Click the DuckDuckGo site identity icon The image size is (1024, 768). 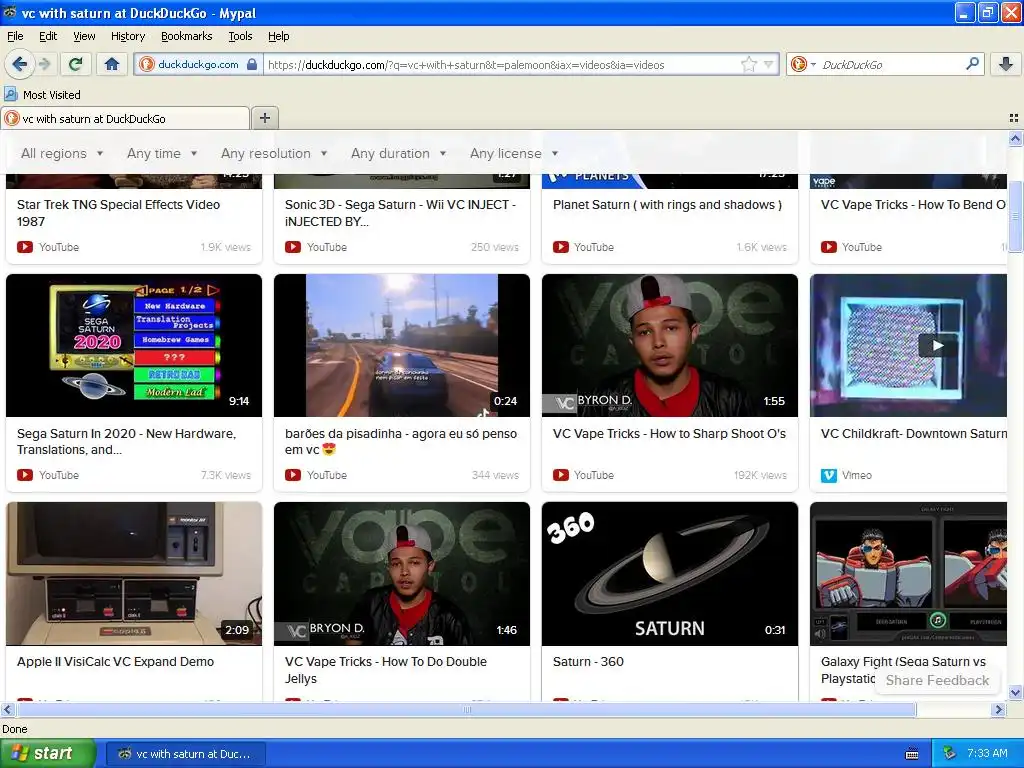(x=147, y=64)
